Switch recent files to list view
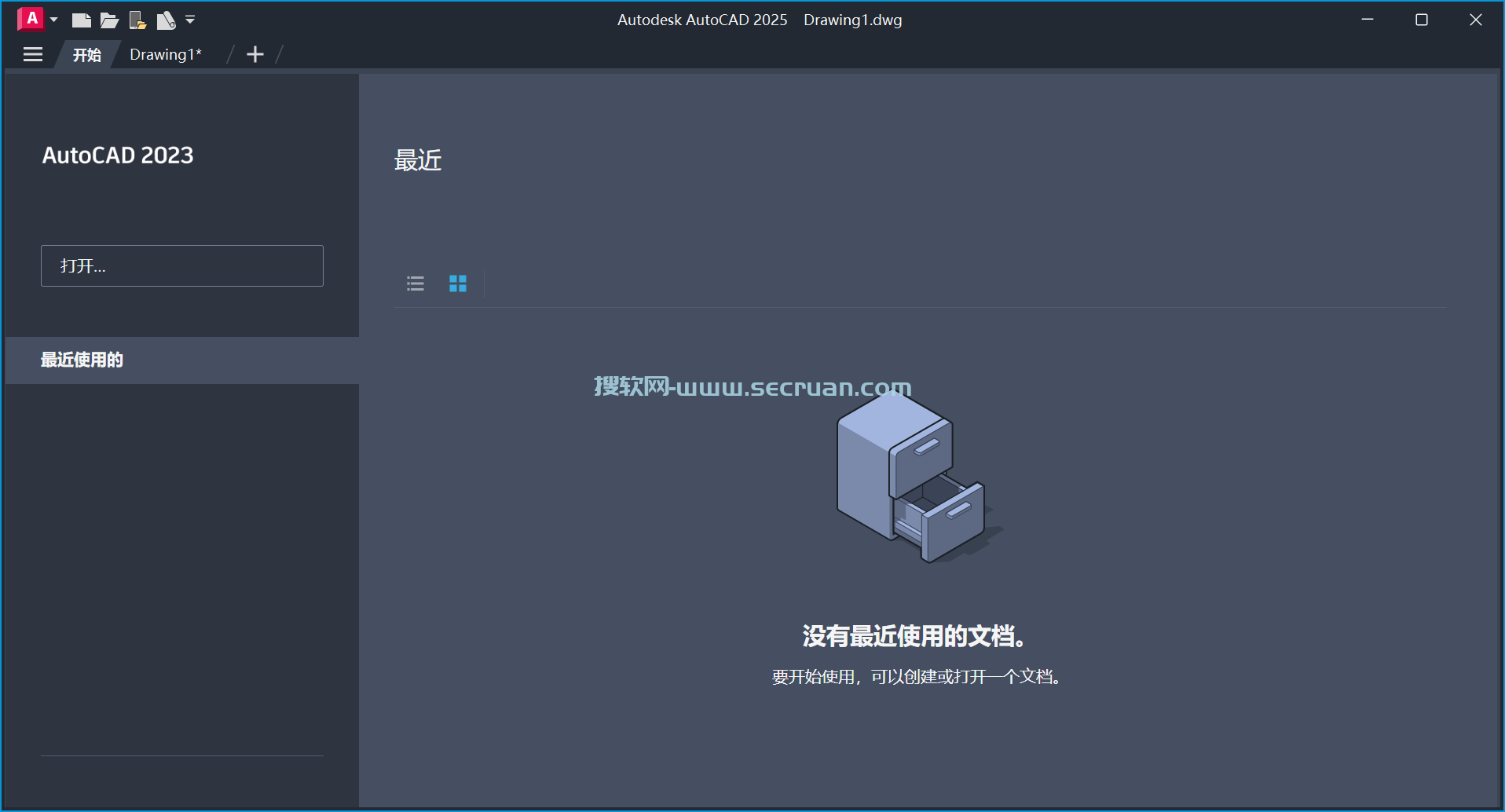 tap(416, 283)
